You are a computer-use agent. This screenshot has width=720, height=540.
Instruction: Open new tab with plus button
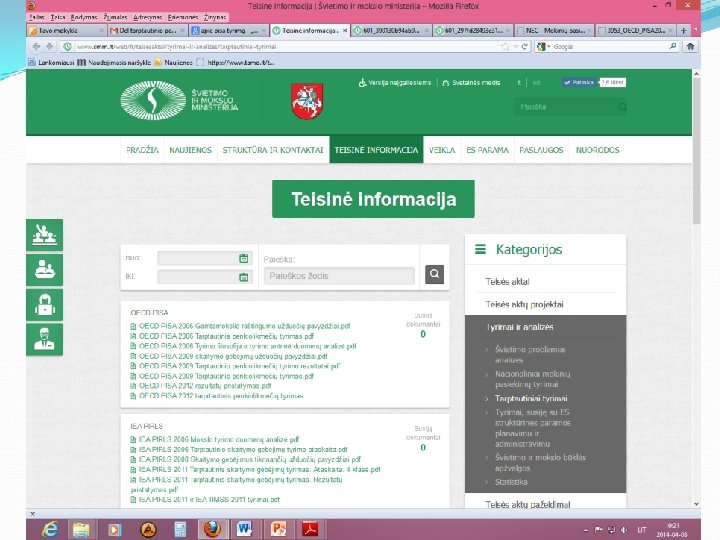(x=683, y=30)
